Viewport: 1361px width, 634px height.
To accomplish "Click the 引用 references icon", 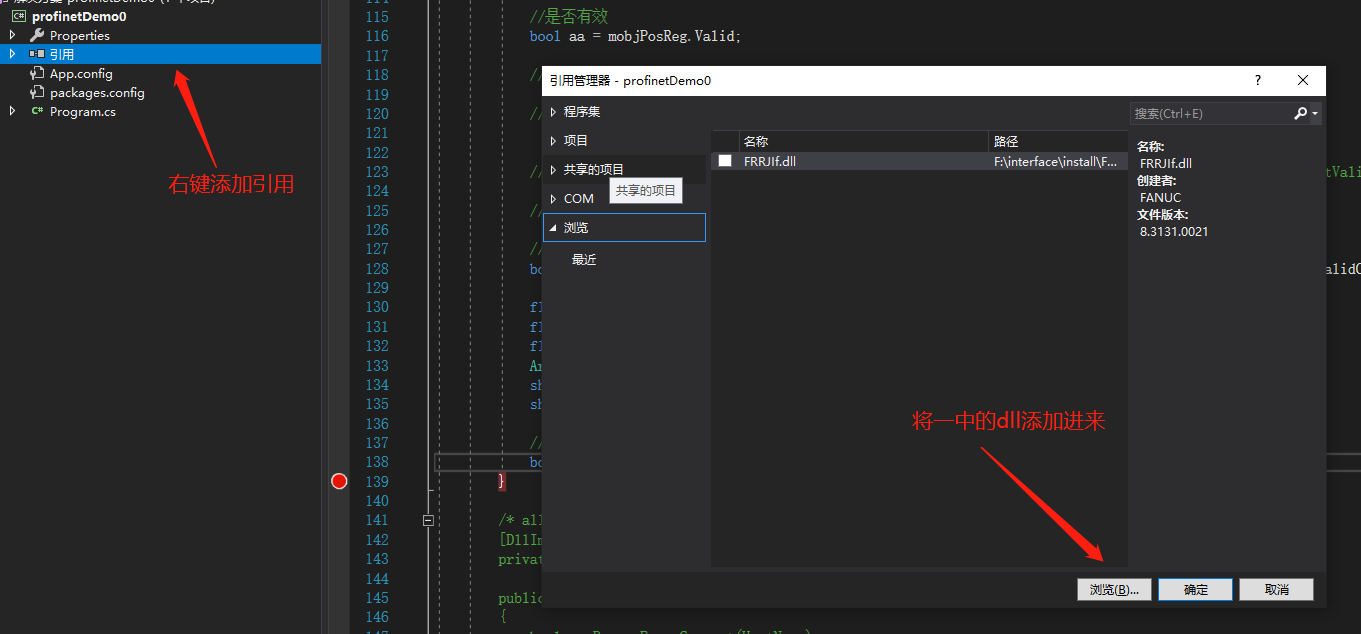I will click(37, 54).
